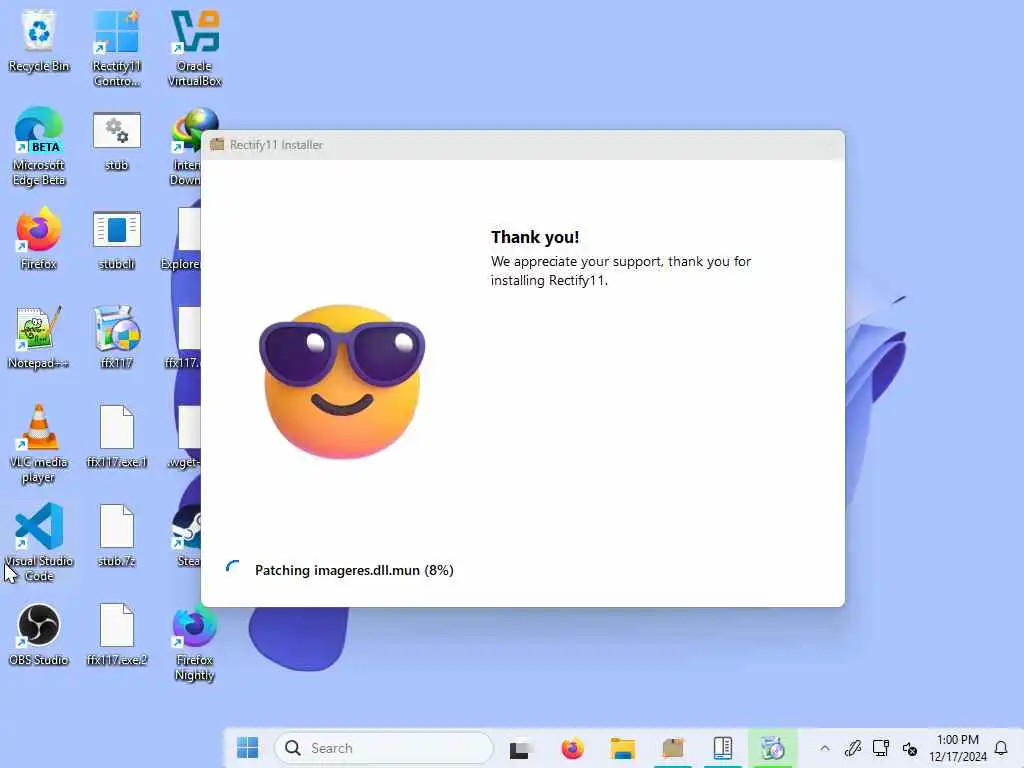1024x768 pixels.
Task: Open Firefox from the taskbar
Action: pyautogui.click(x=572, y=748)
